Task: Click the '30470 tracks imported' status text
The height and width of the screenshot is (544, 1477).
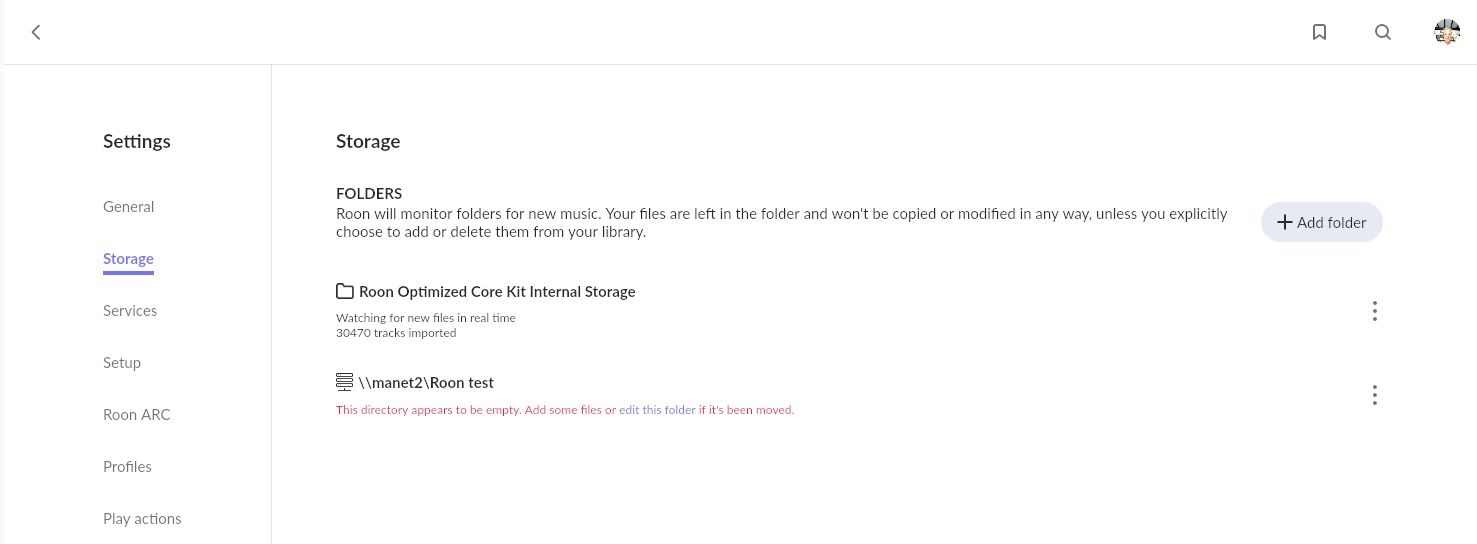Action: [x=396, y=333]
